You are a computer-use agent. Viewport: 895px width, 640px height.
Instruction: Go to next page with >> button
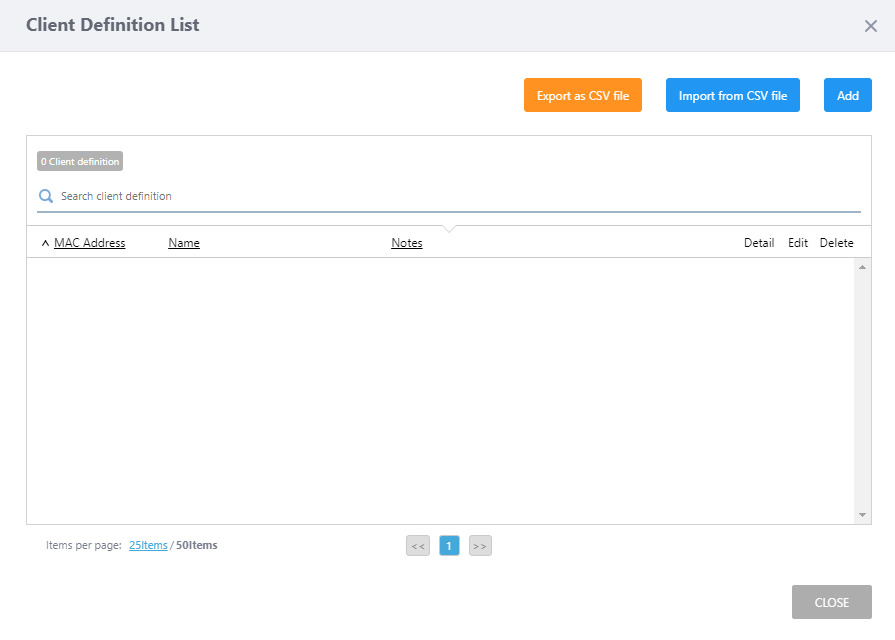coord(480,546)
